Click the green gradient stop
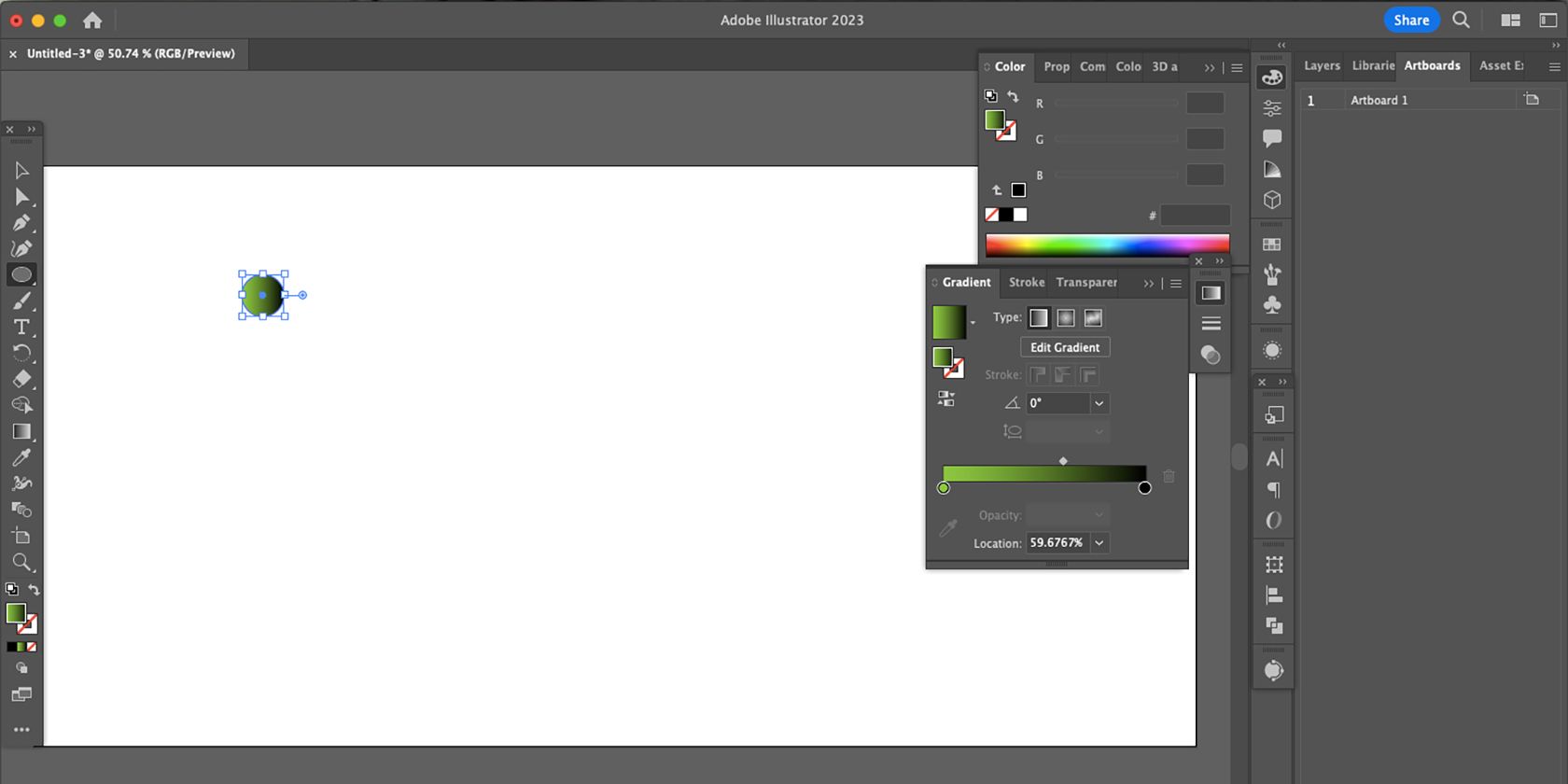 point(944,487)
